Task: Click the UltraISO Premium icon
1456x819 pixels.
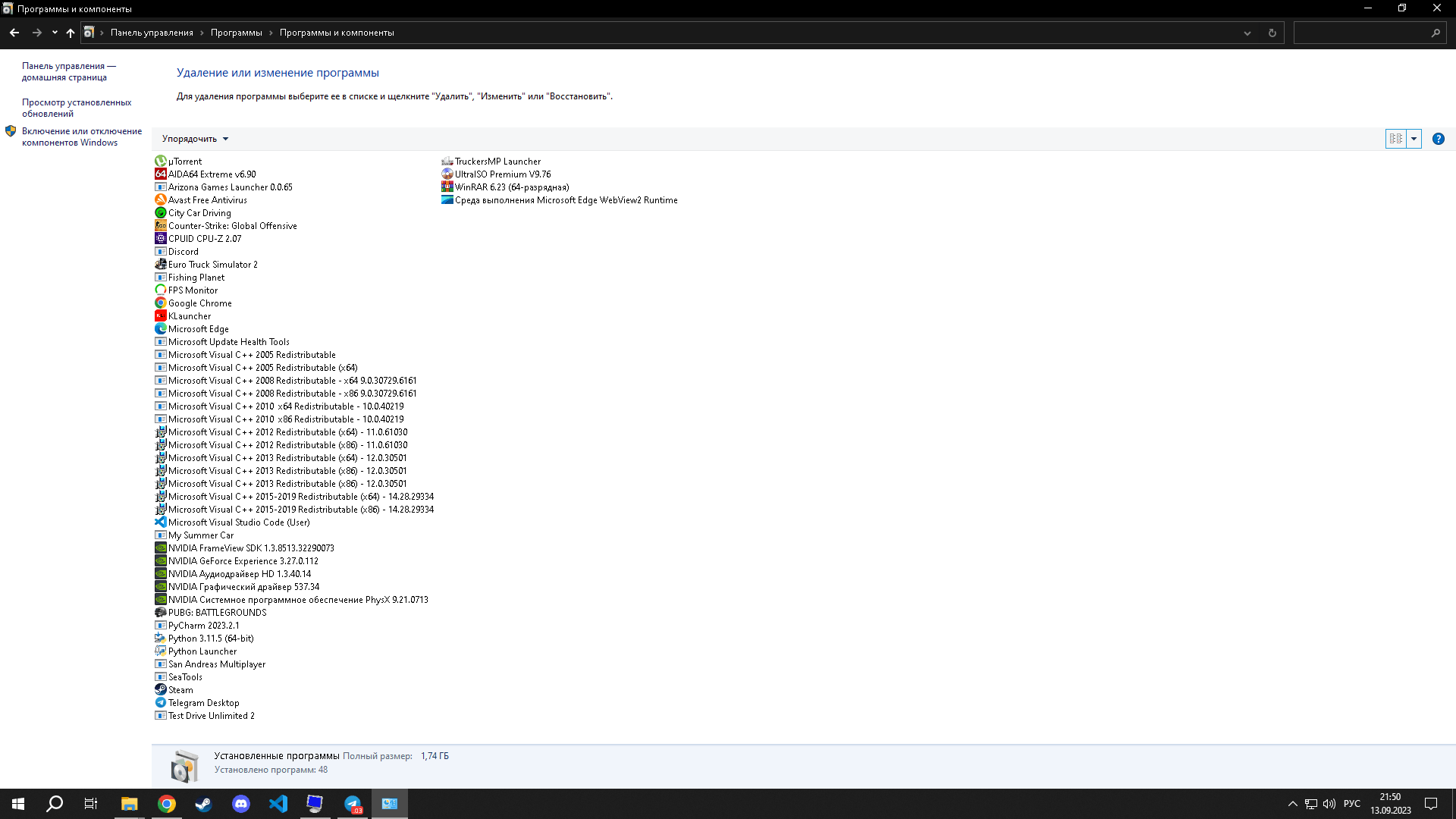Action: tap(447, 174)
